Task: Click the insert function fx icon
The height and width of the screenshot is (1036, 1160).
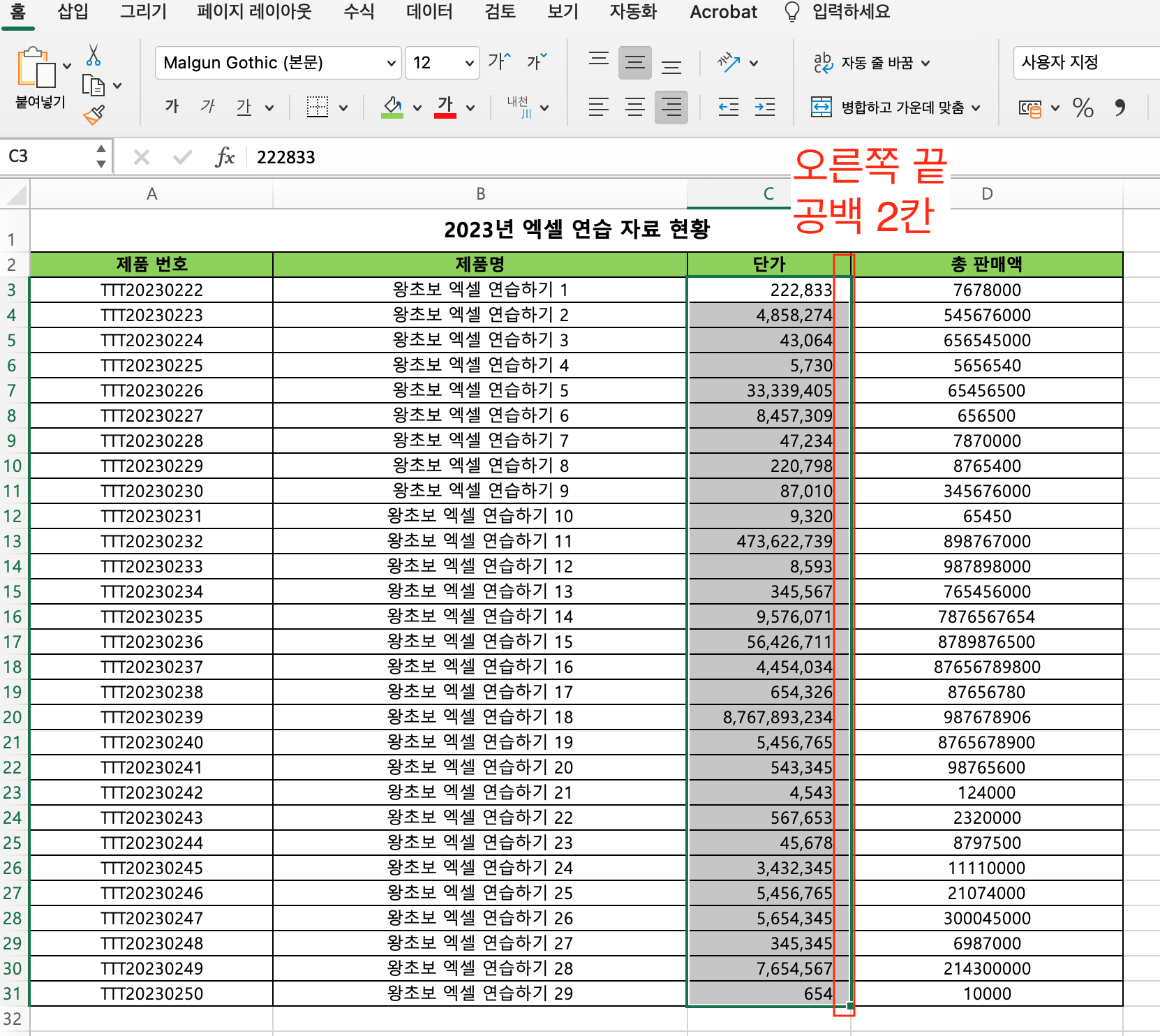Action: [x=225, y=157]
